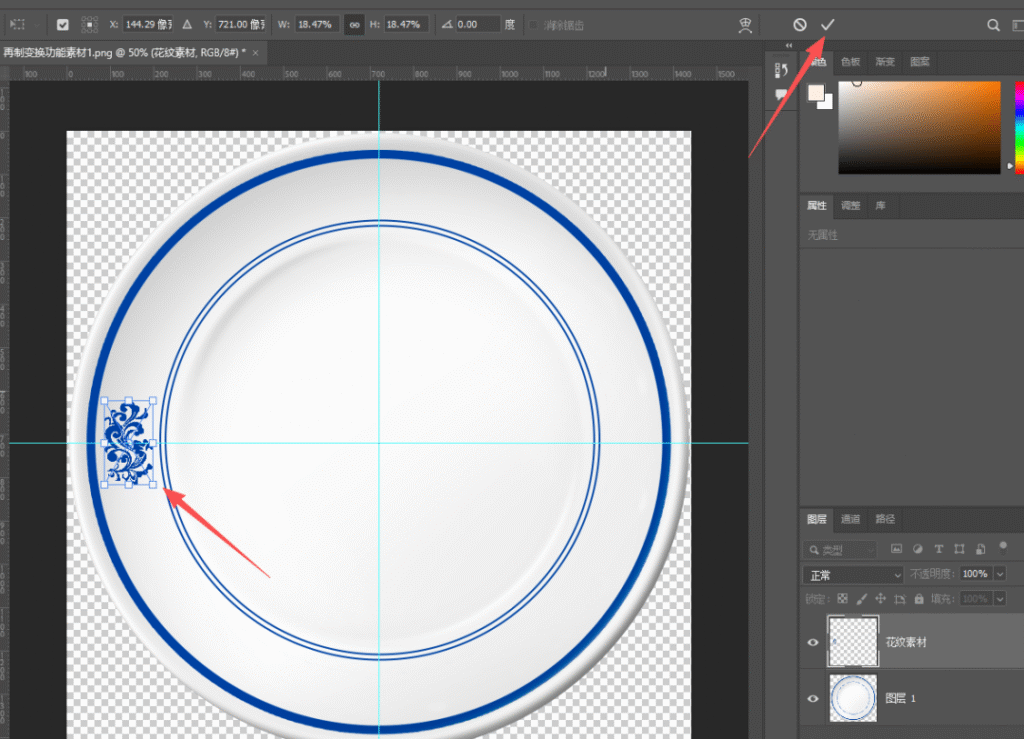
Task: Switch to the 渐变 gradients tab
Action: tap(885, 62)
